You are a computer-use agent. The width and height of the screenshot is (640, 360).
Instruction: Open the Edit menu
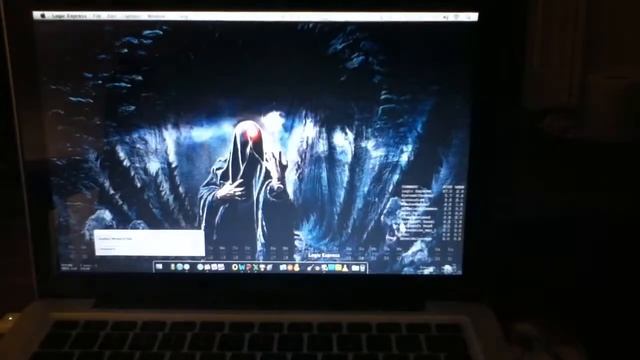click(111, 16)
